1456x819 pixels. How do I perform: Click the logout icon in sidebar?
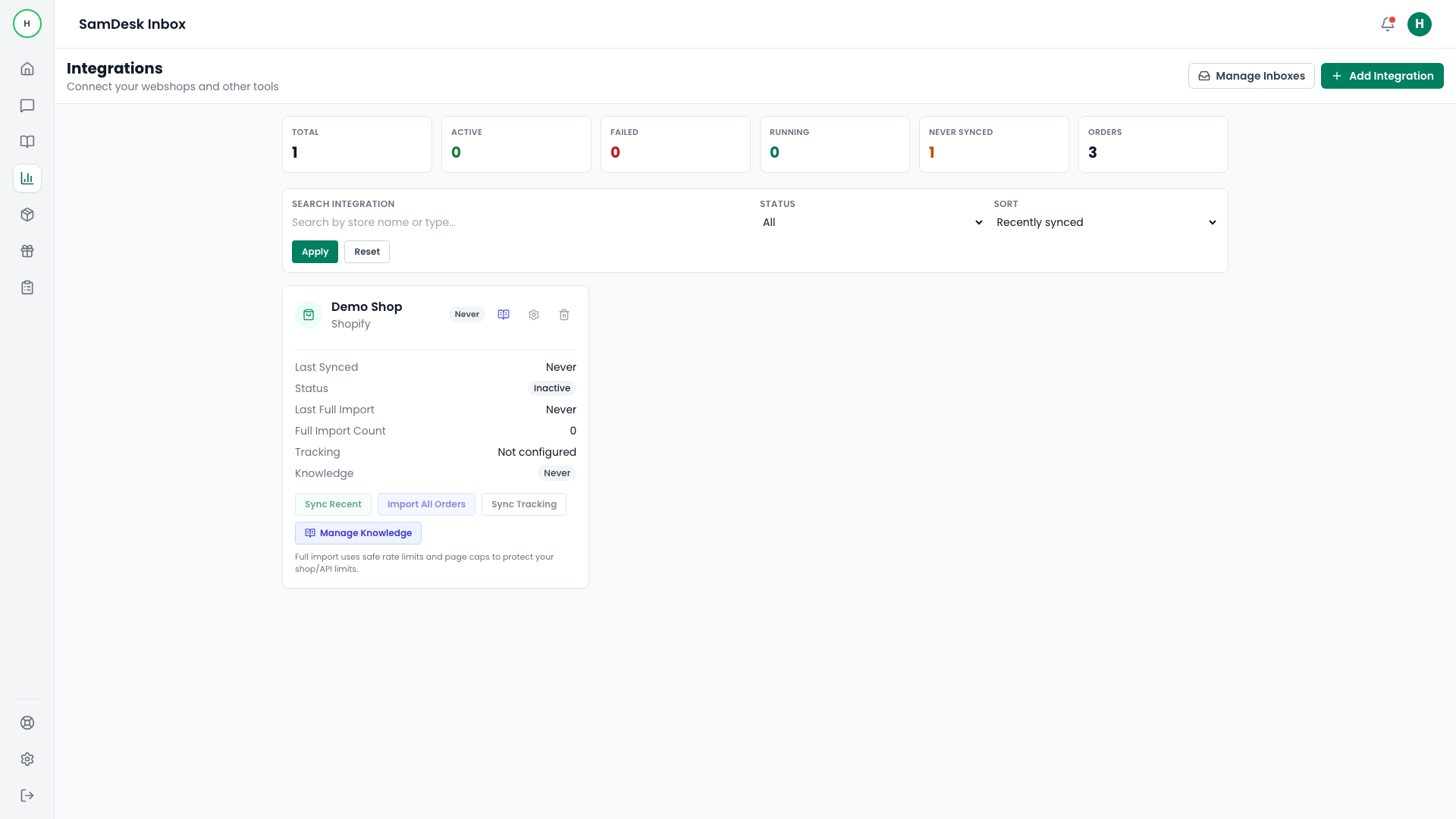click(x=27, y=795)
